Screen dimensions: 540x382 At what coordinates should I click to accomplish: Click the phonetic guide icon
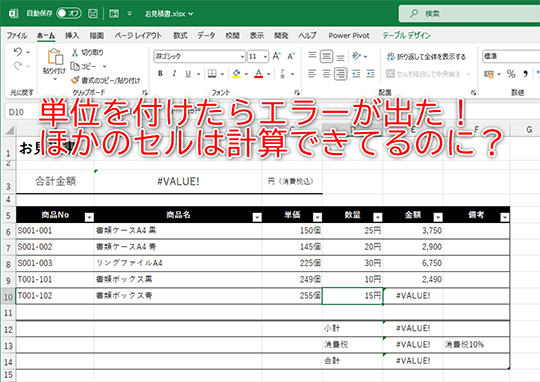pyautogui.click(x=283, y=74)
